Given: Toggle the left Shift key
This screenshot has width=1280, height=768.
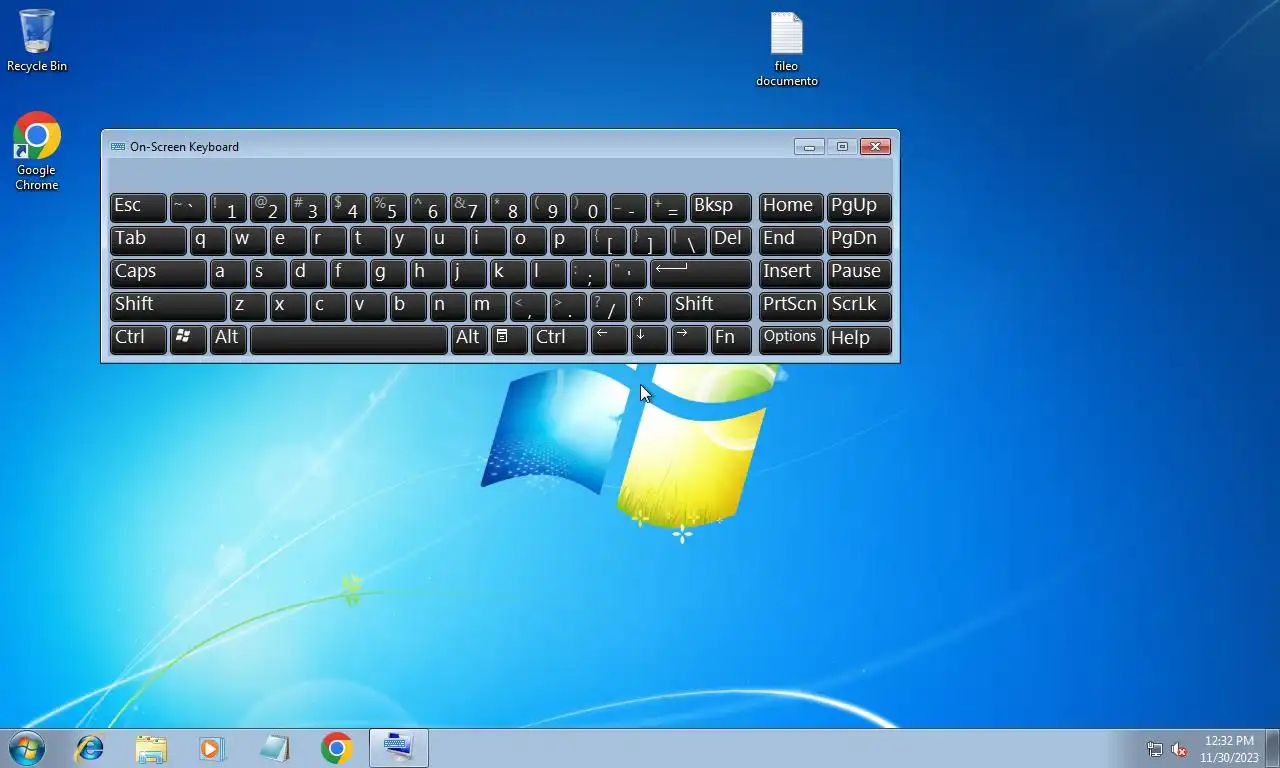Looking at the screenshot, I should pos(168,306).
